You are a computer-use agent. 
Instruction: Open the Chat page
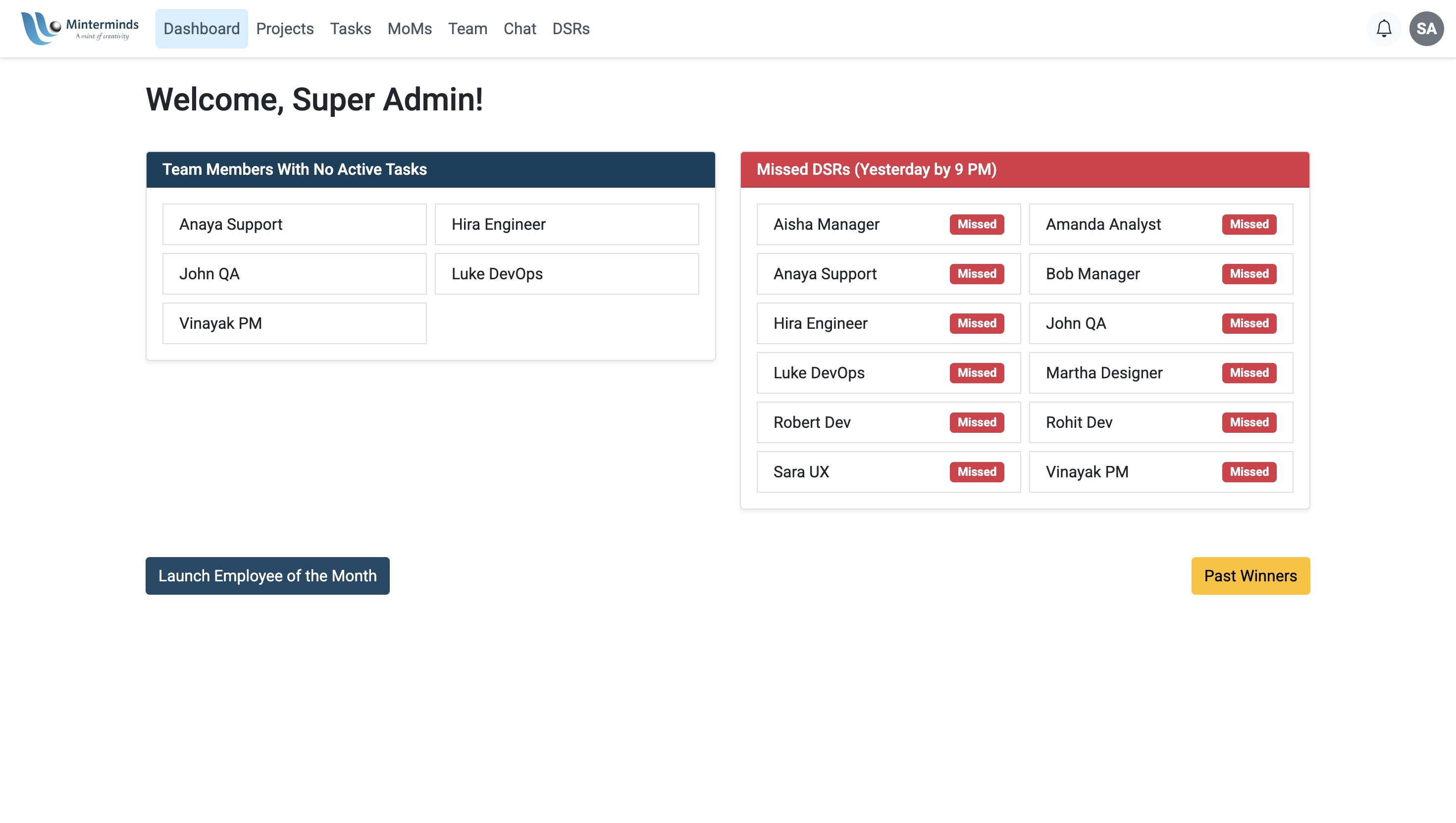(519, 28)
